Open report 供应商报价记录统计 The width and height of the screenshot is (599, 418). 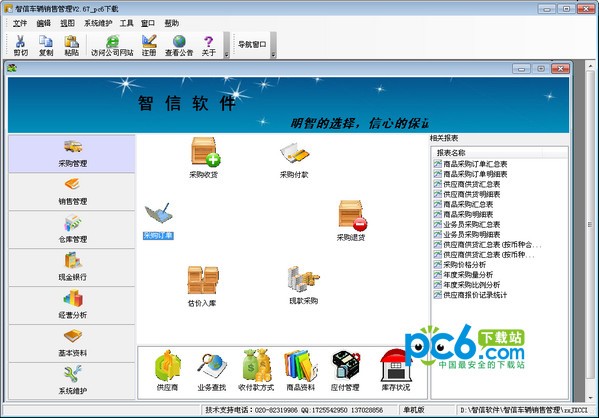pos(470,295)
